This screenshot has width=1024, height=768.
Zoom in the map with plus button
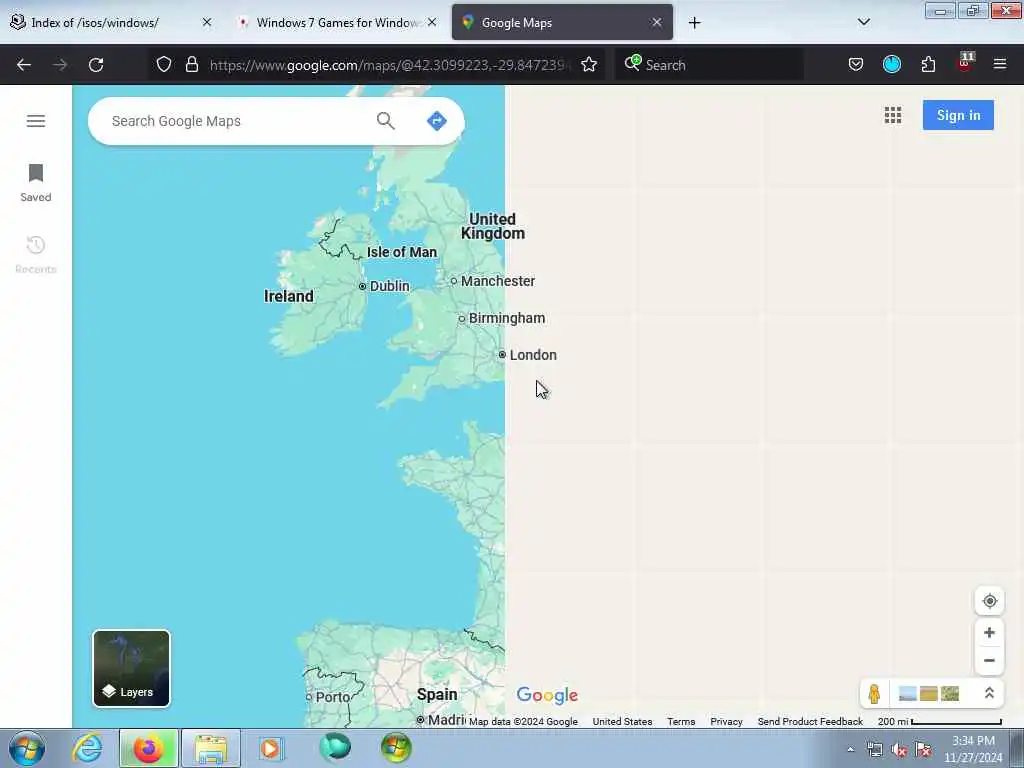[x=989, y=632]
